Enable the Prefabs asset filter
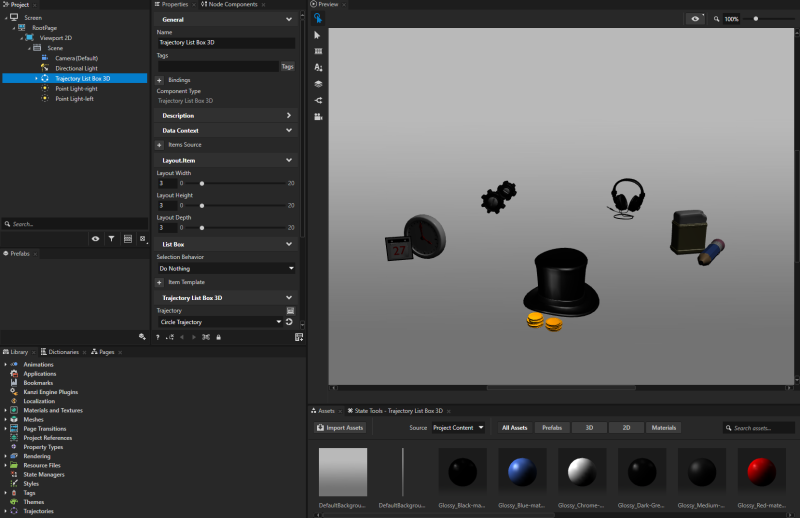Screen dimensions: 800x518 coord(551,427)
